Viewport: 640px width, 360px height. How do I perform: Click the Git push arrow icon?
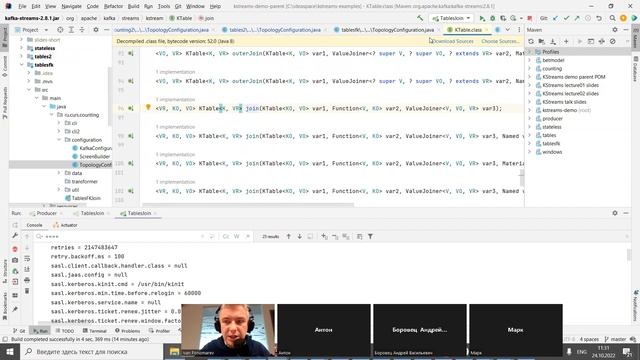pos(577,18)
